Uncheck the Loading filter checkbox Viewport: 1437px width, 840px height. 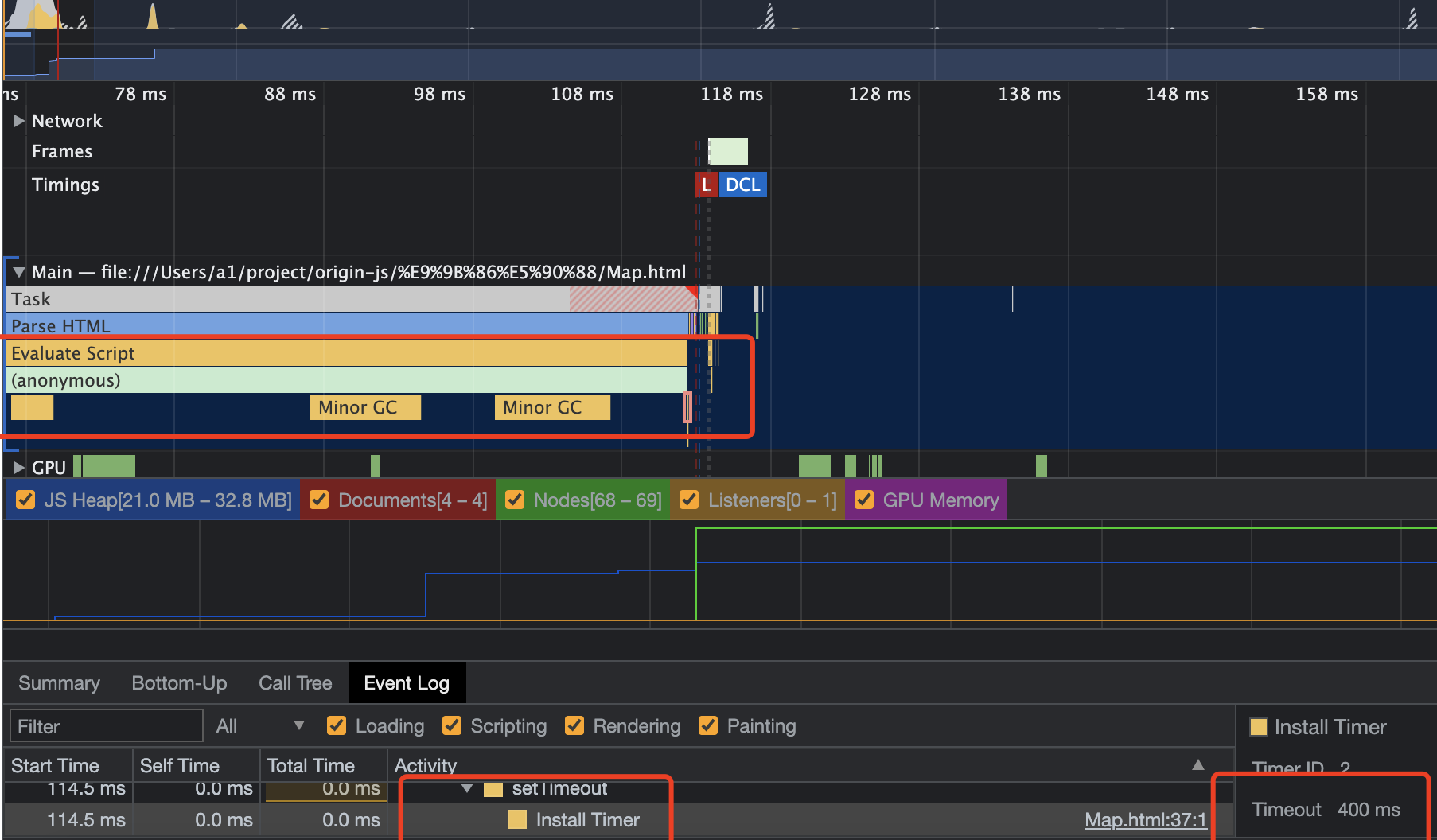[337, 725]
